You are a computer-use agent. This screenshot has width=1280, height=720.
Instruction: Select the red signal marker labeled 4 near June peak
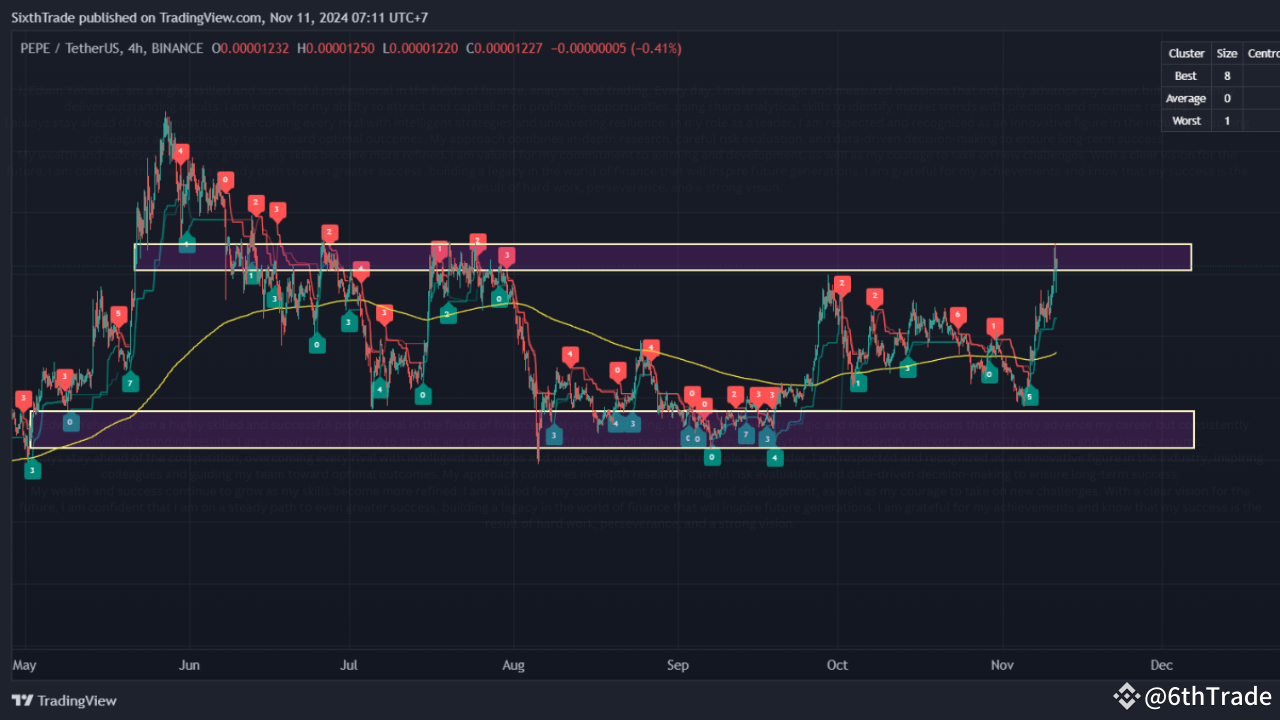point(181,152)
